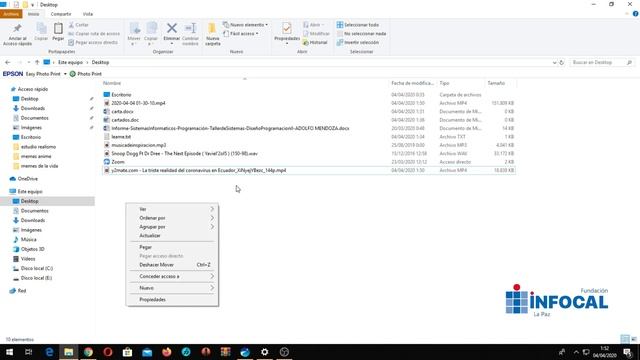The image size is (640, 360).
Task: Open Nuevo elemento dropdown
Action: coord(246,25)
